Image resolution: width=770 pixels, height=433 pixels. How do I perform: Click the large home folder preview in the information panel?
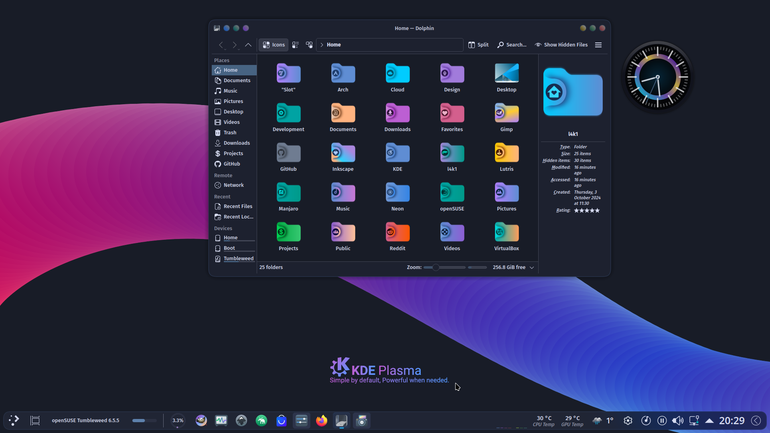573,92
